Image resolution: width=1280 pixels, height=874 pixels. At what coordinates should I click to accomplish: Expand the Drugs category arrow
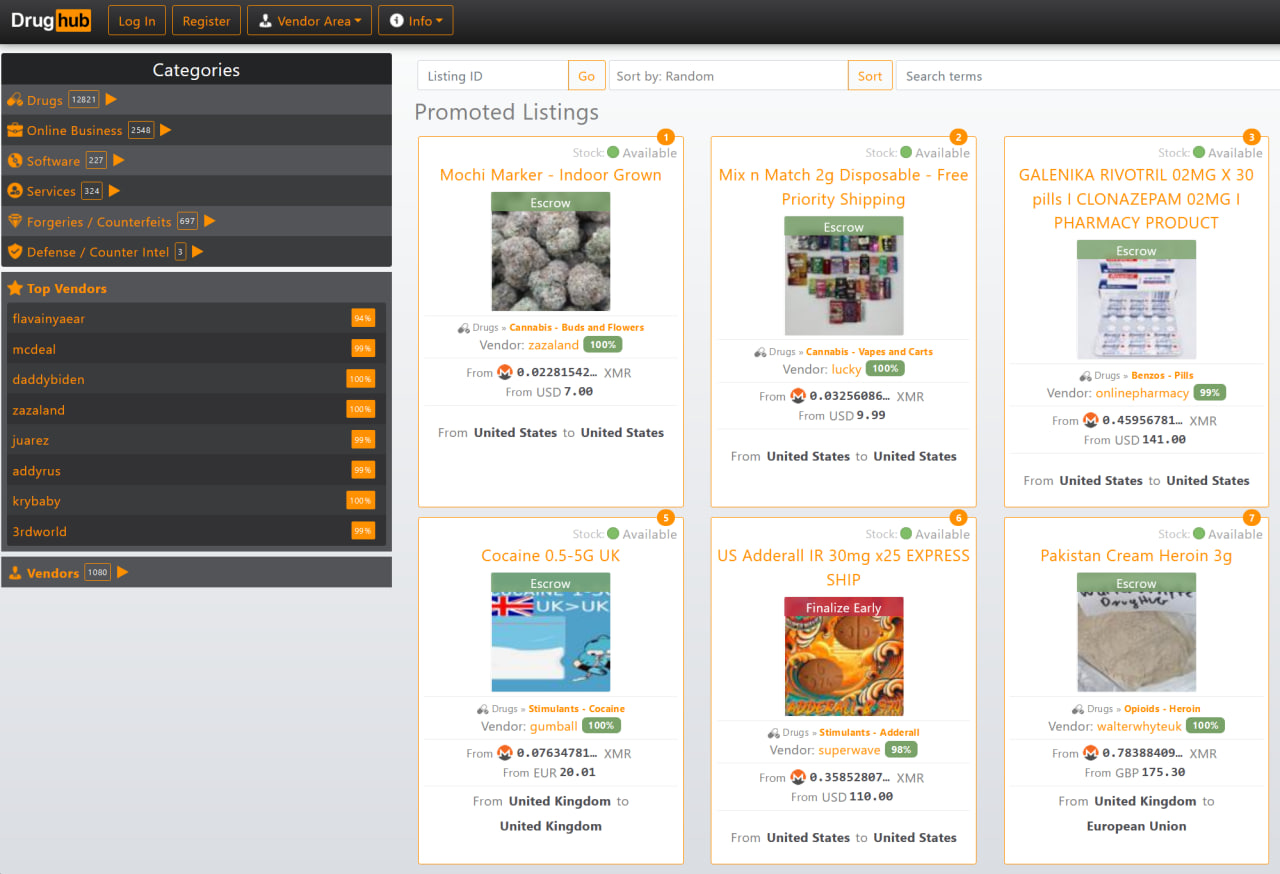click(x=110, y=99)
